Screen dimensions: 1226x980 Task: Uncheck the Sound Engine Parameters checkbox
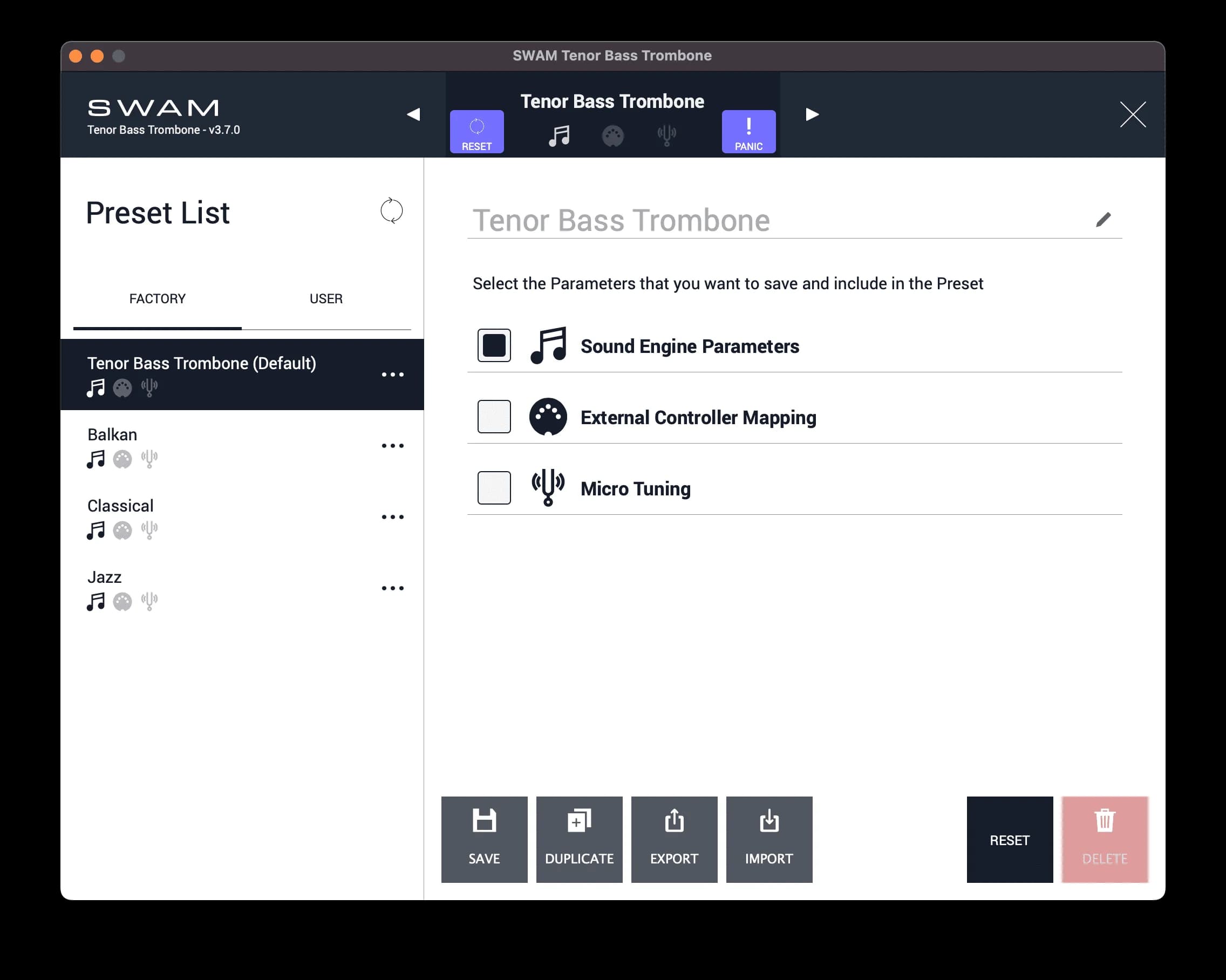tap(494, 345)
